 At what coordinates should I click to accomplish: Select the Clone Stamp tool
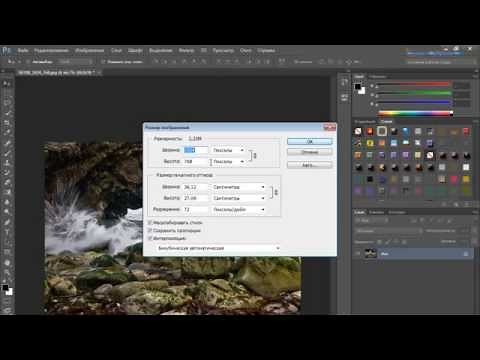pos(7,163)
